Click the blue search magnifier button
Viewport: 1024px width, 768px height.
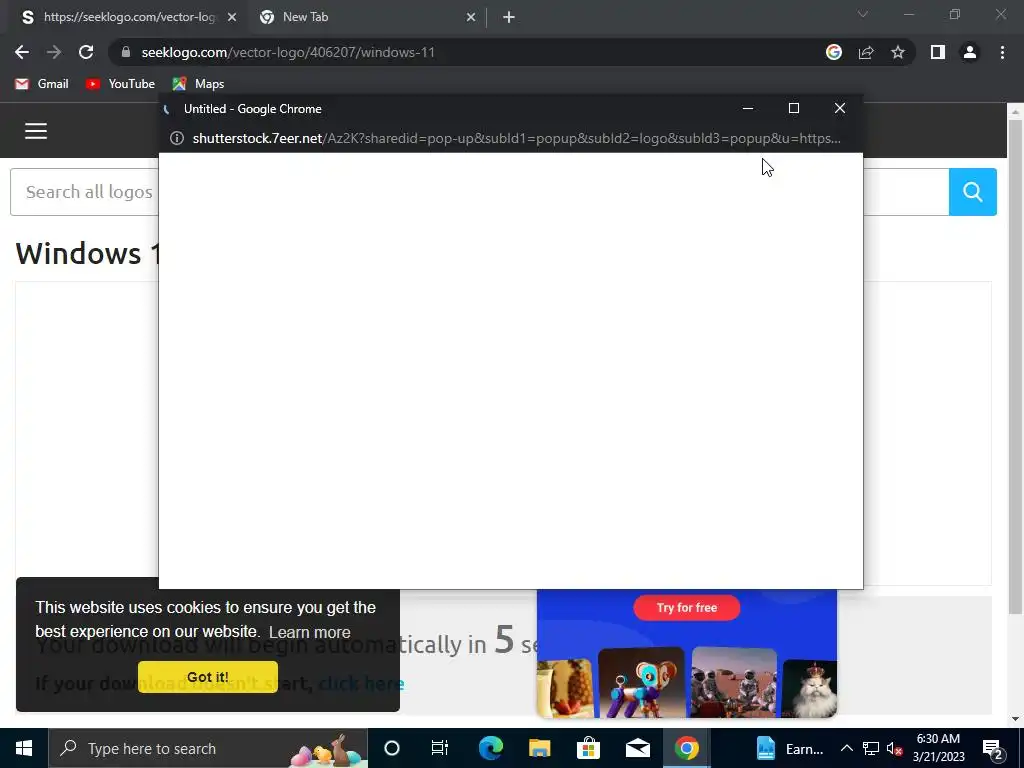click(x=972, y=192)
